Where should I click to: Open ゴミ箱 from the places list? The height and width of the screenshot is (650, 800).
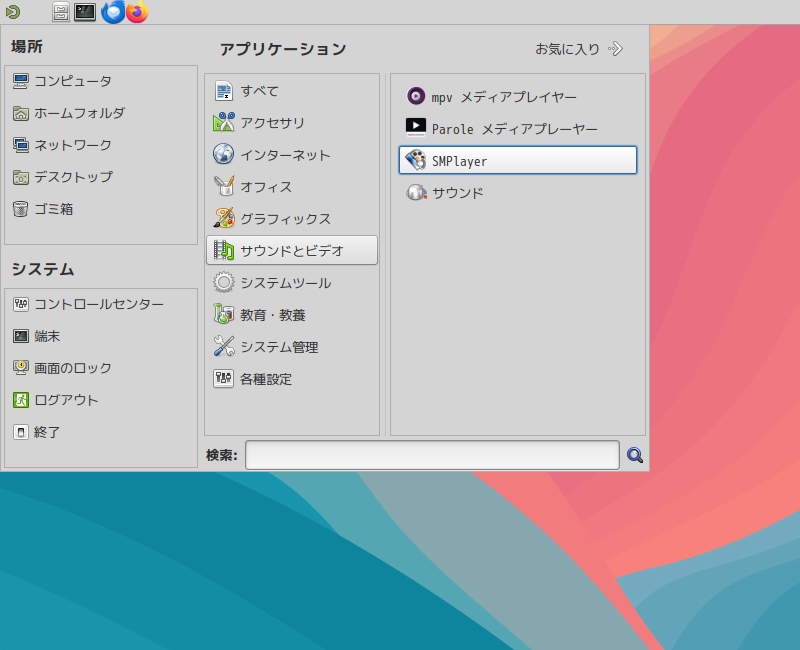(x=54, y=209)
